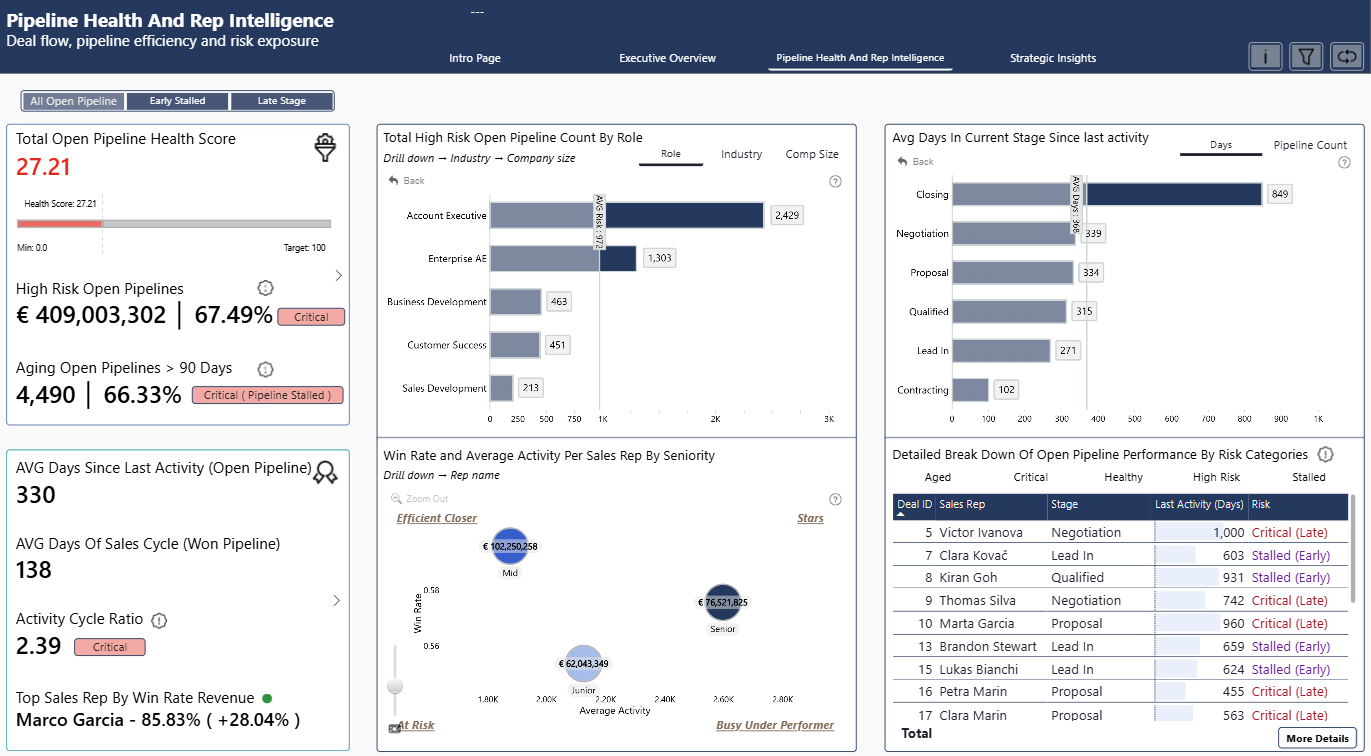Click the Senior seniority bubble
1371x756 pixels.
tap(723, 602)
